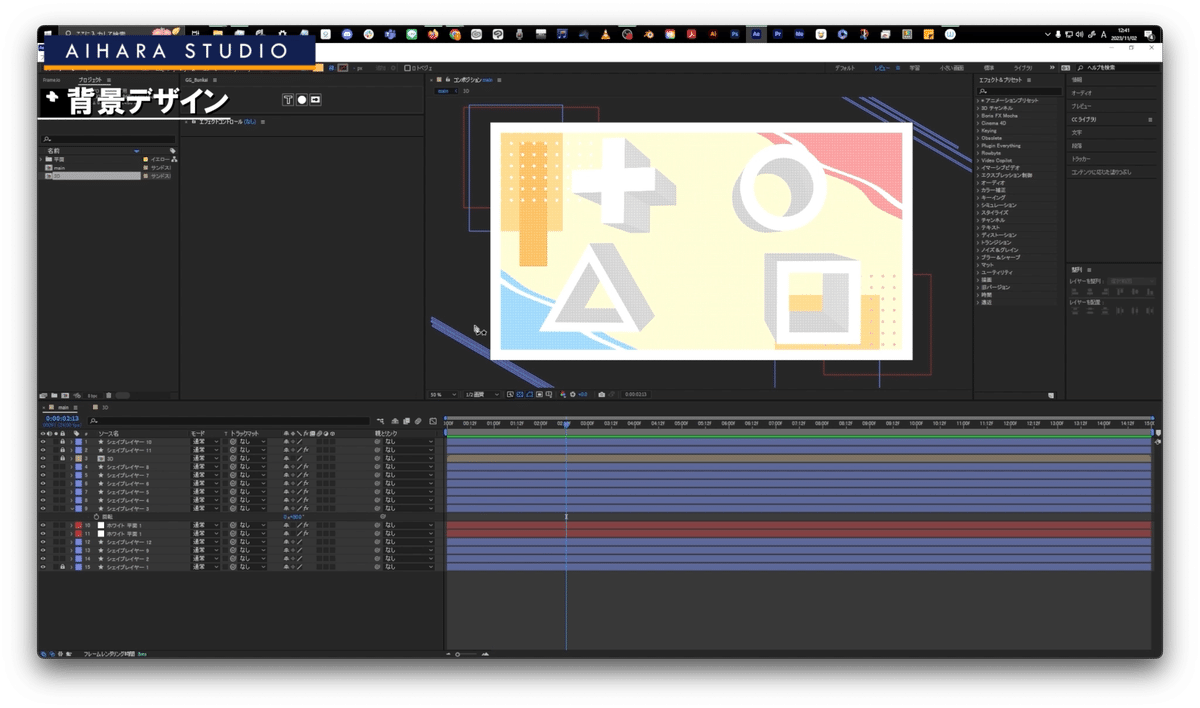Select the ライブラリ workspace

tap(1023, 68)
